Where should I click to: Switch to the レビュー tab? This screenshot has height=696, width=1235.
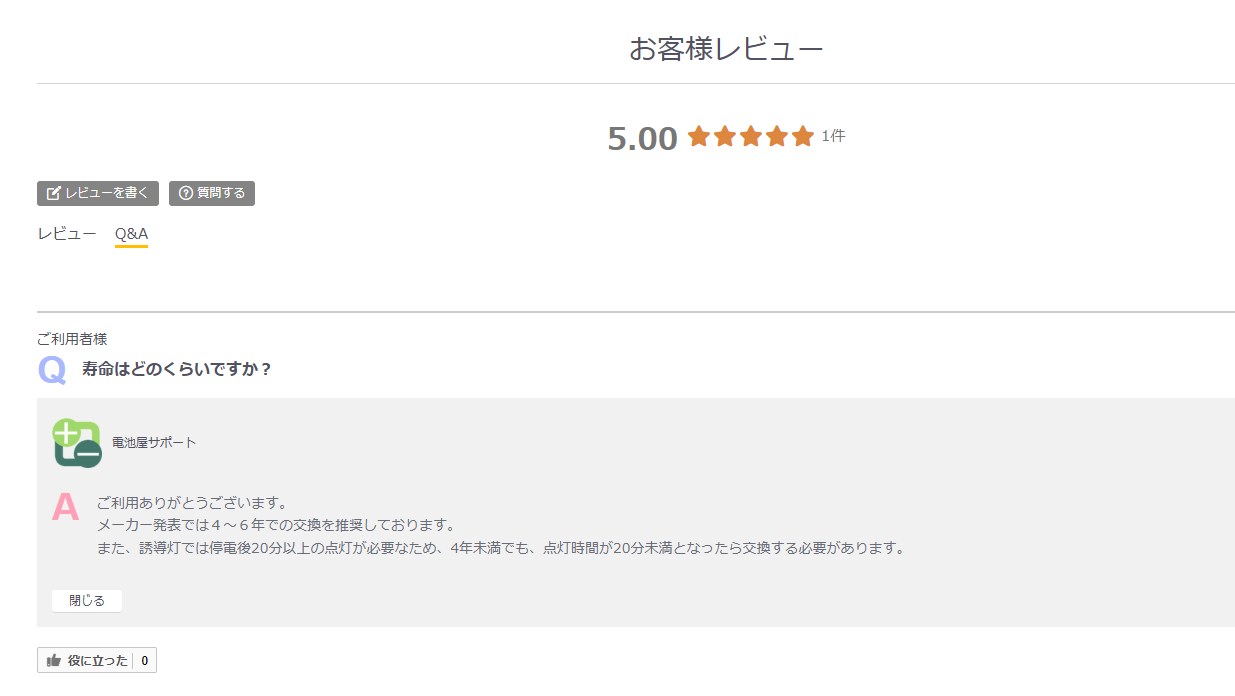tap(67, 234)
